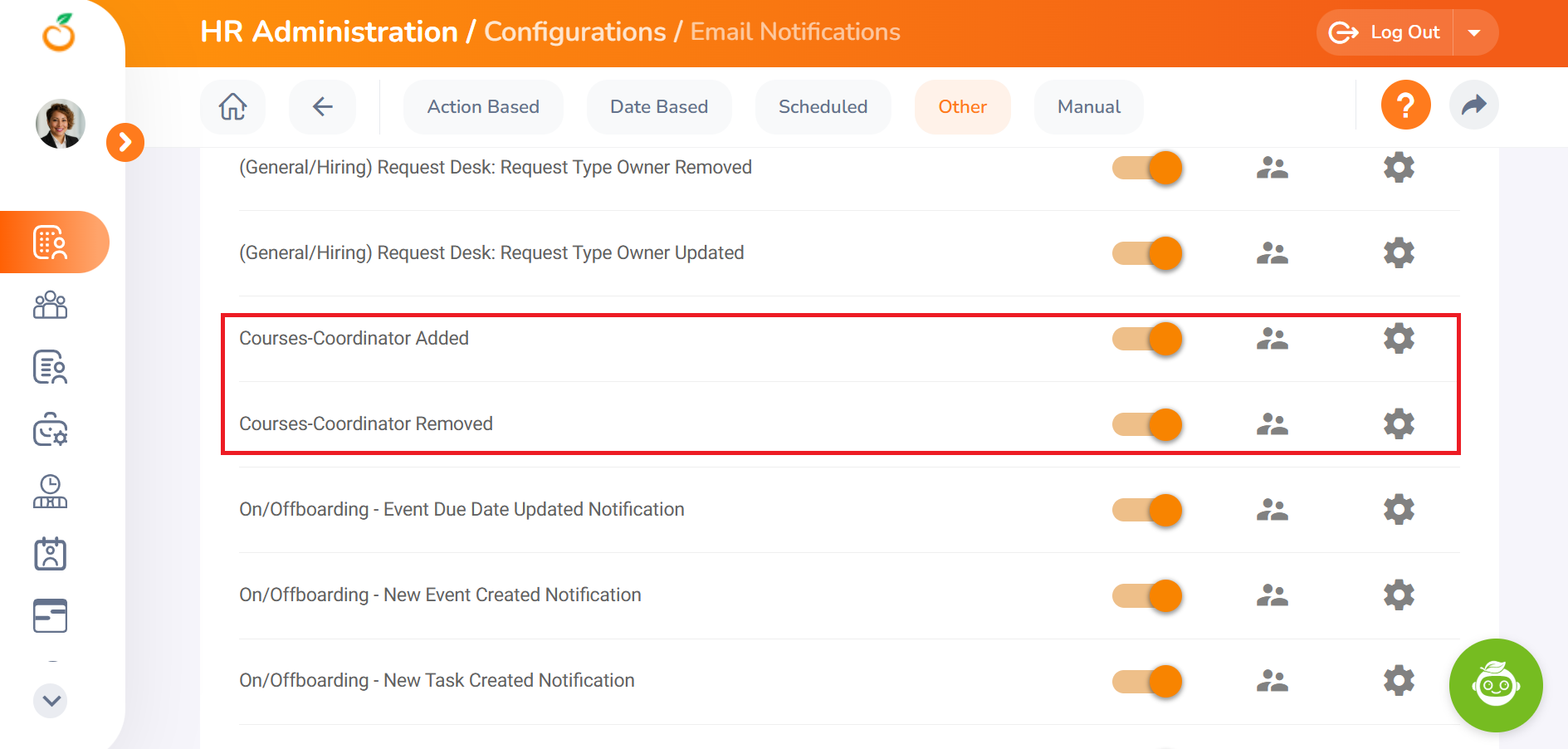1568x749 pixels.
Task: Toggle off Courses-Coordinator Added notification
Action: [x=1147, y=339]
